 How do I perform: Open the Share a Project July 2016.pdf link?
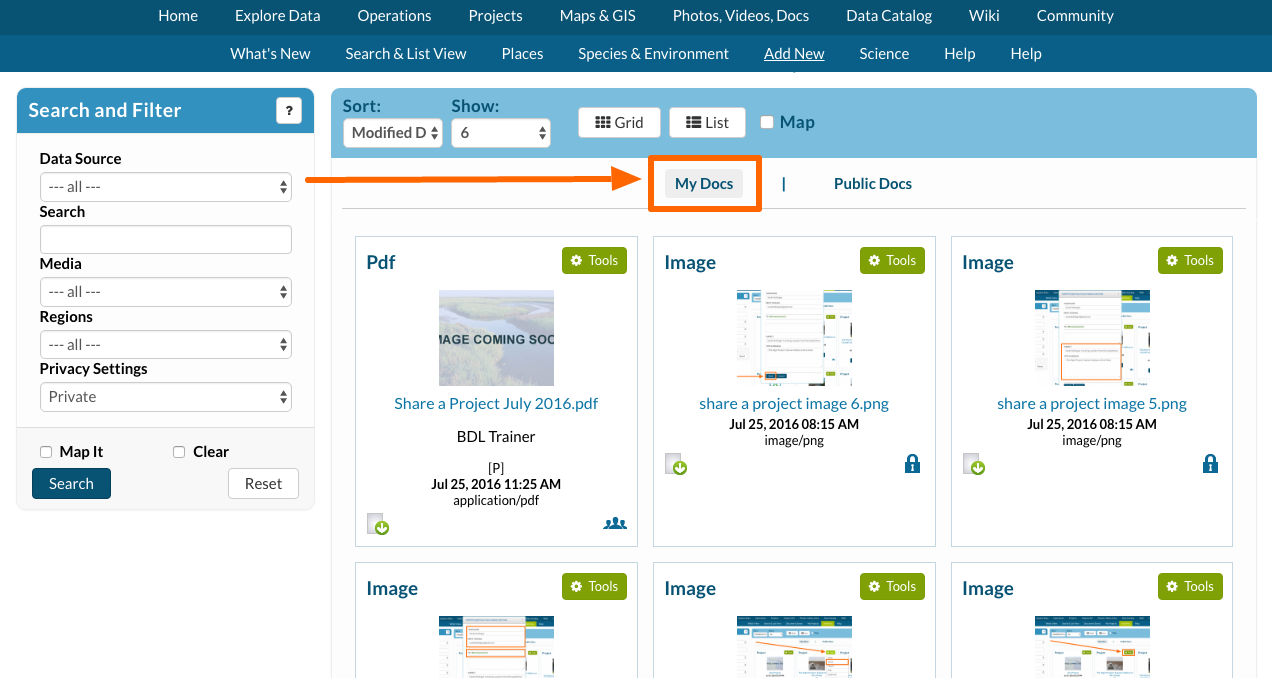496,404
